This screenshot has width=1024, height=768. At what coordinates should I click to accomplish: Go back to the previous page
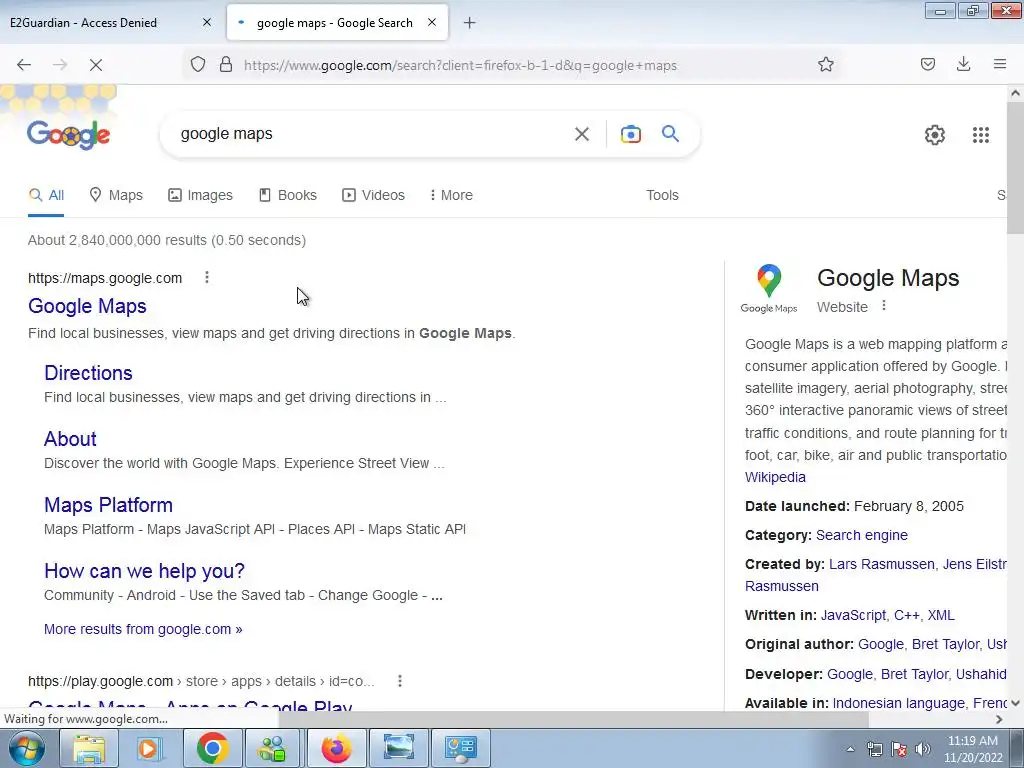click(24, 65)
